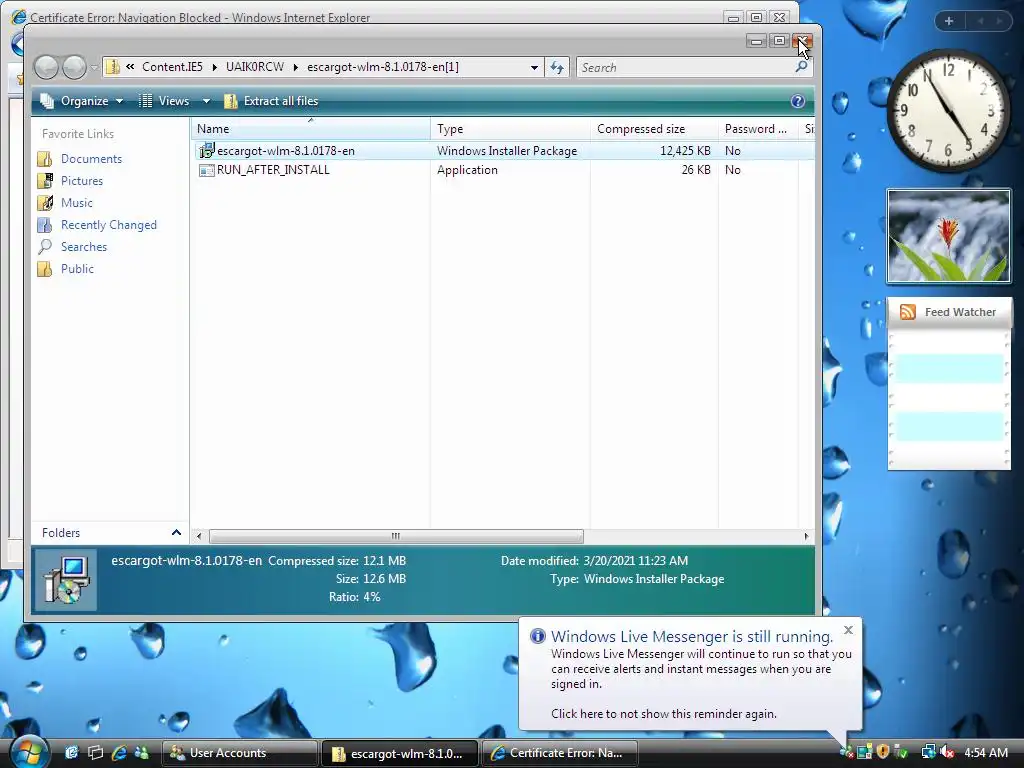Click Extract all files
Image resolution: width=1024 pixels, height=768 pixels.
tap(271, 101)
